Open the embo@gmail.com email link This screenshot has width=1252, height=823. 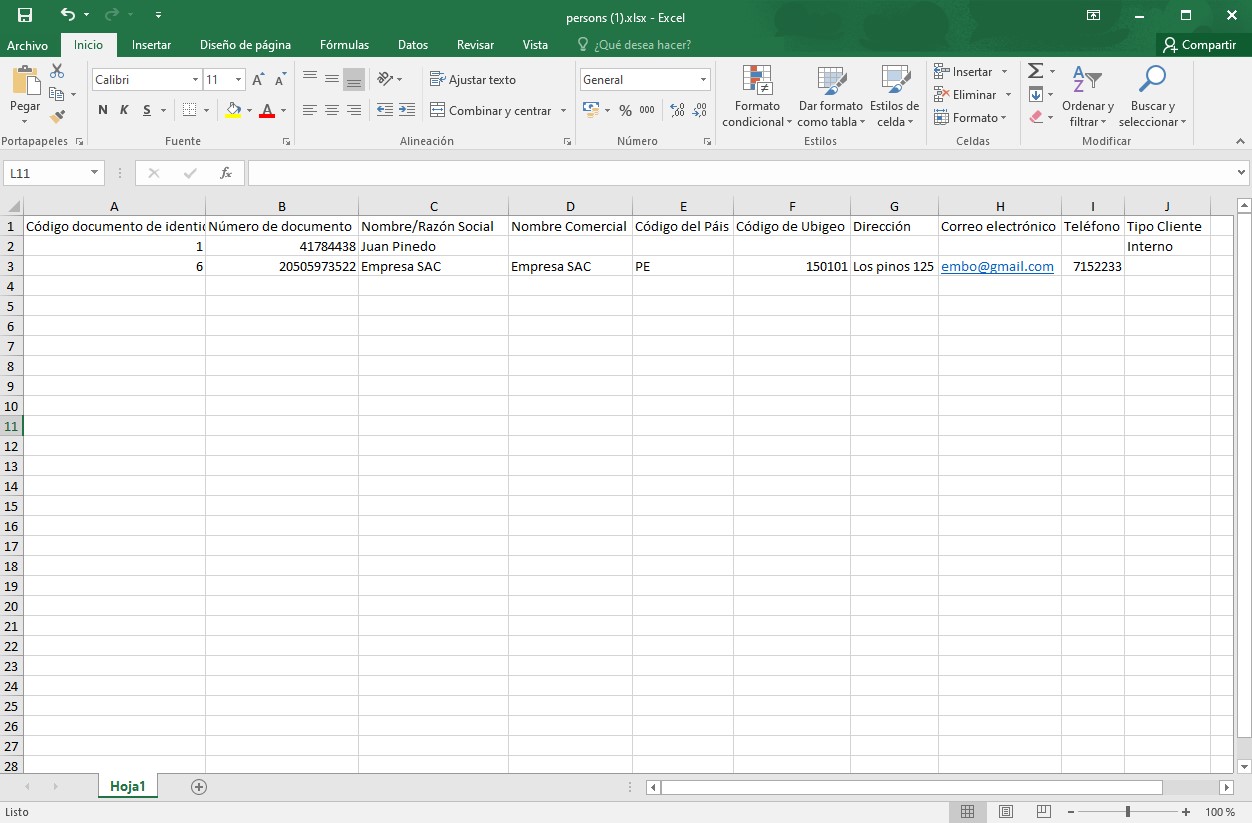tap(997, 266)
